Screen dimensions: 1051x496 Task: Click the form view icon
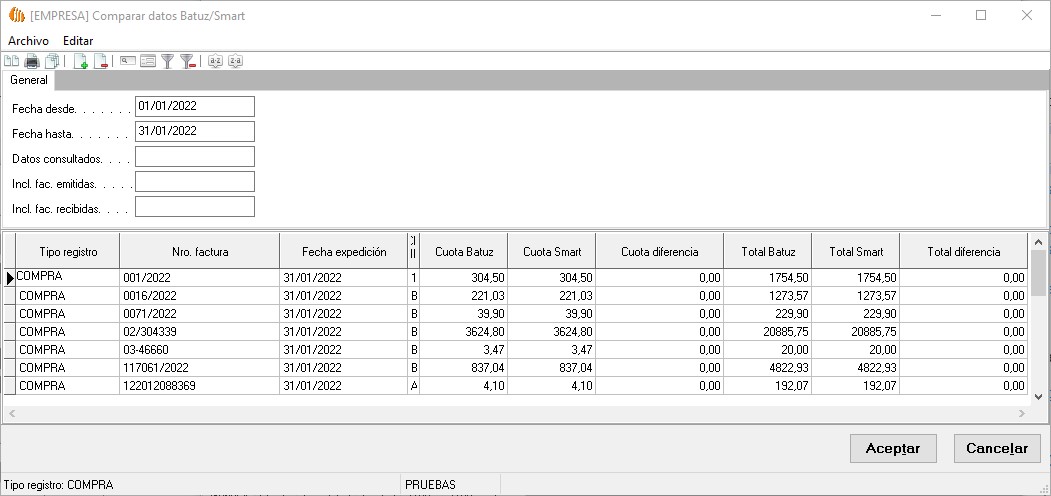click(x=148, y=62)
